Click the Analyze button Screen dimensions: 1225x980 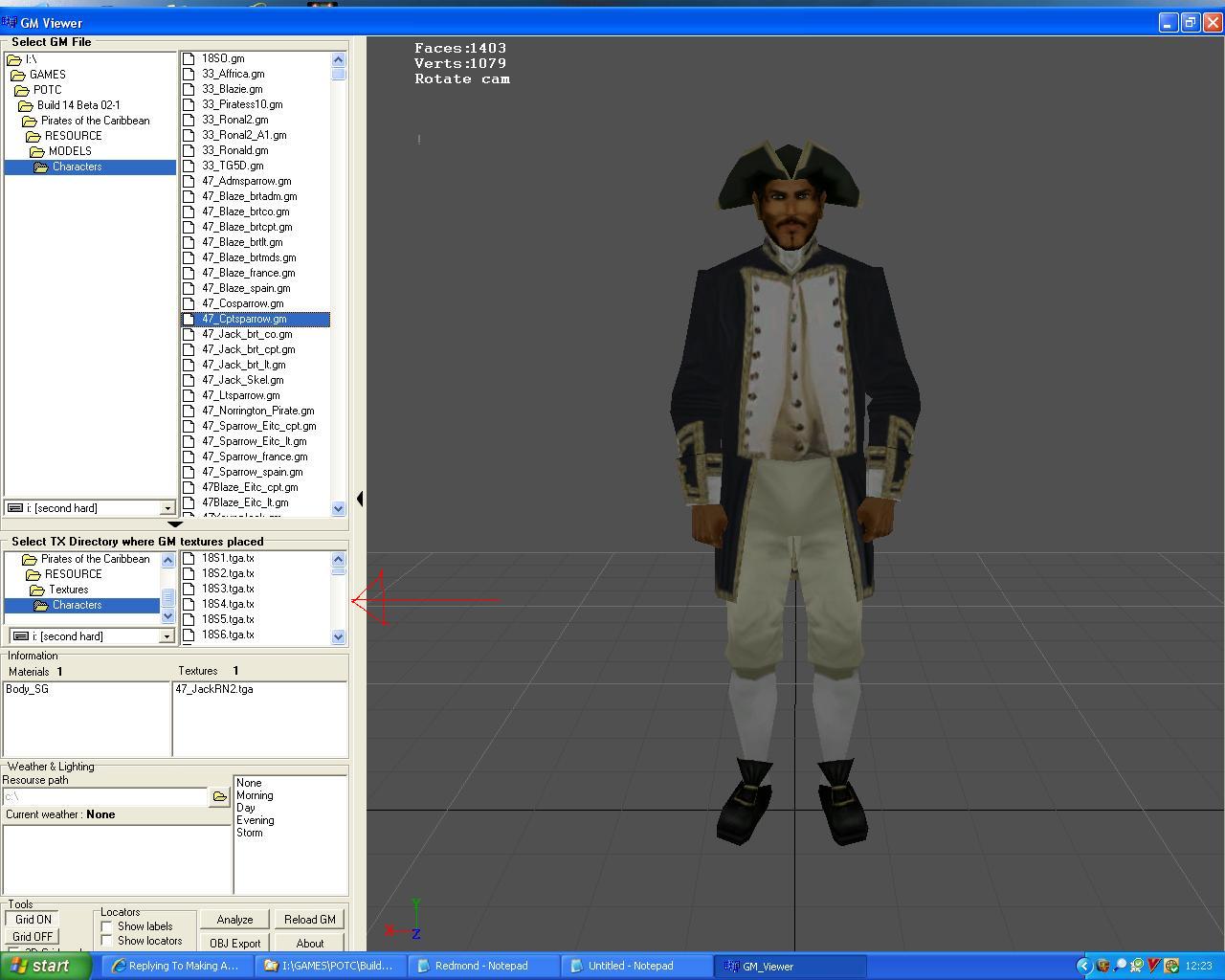pos(234,920)
